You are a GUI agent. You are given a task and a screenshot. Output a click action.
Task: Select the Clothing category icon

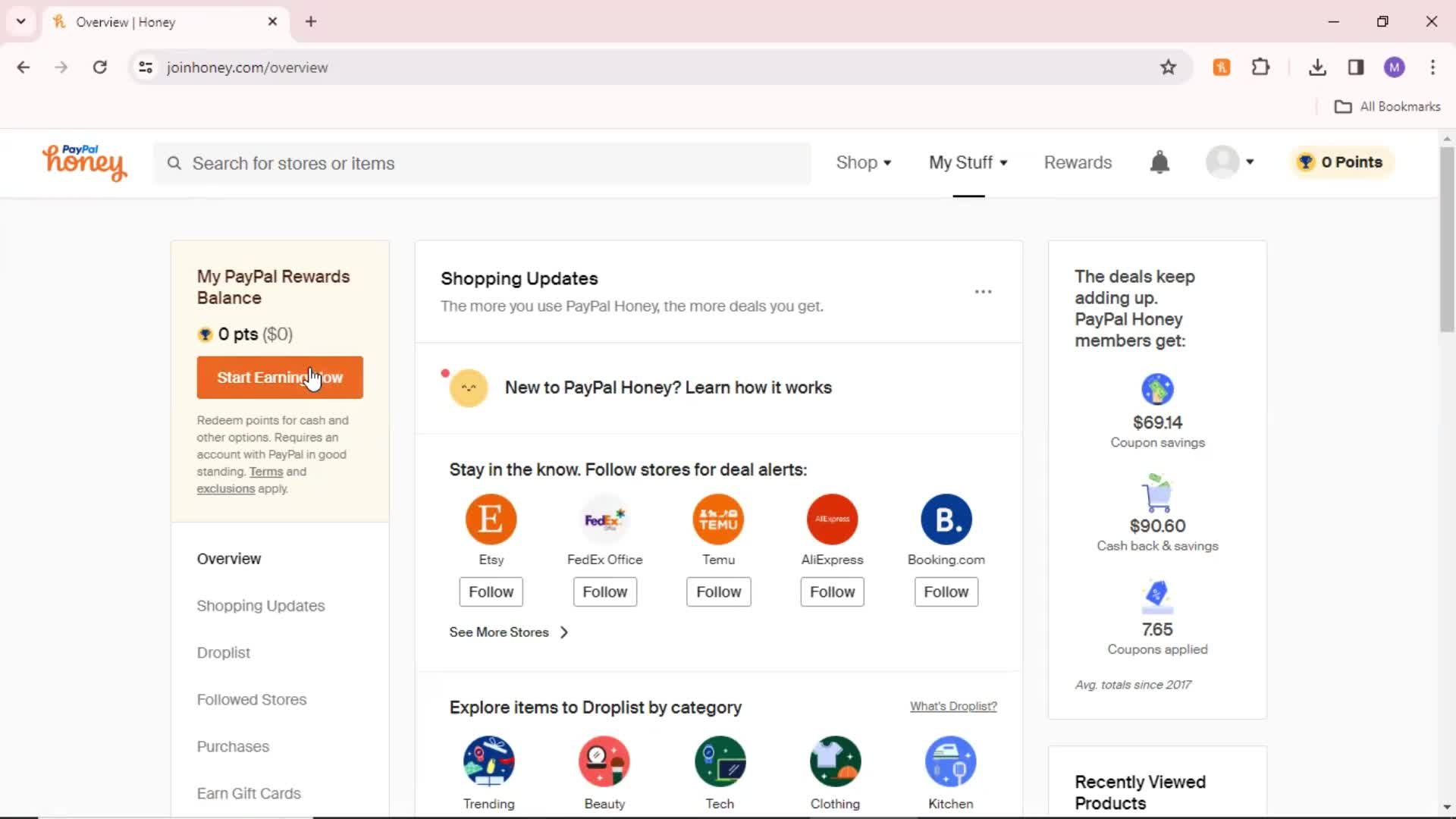(835, 761)
